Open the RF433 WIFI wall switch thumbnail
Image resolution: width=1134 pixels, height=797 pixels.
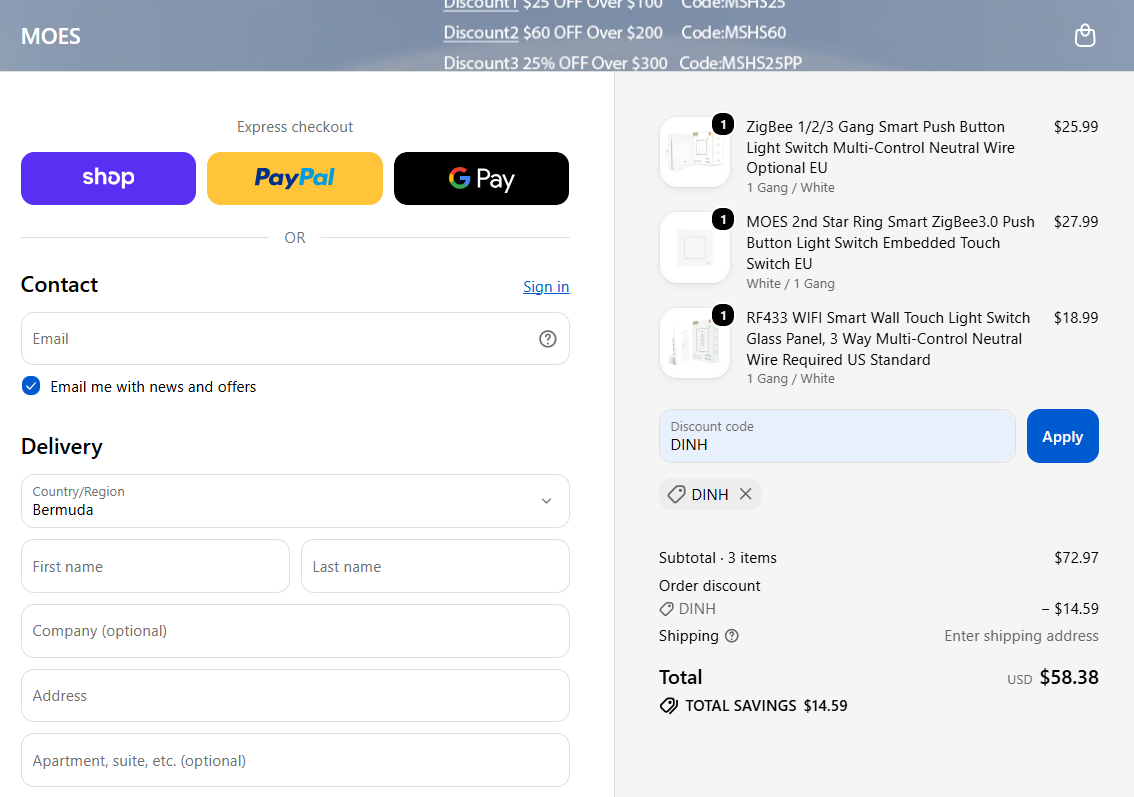[x=695, y=343]
